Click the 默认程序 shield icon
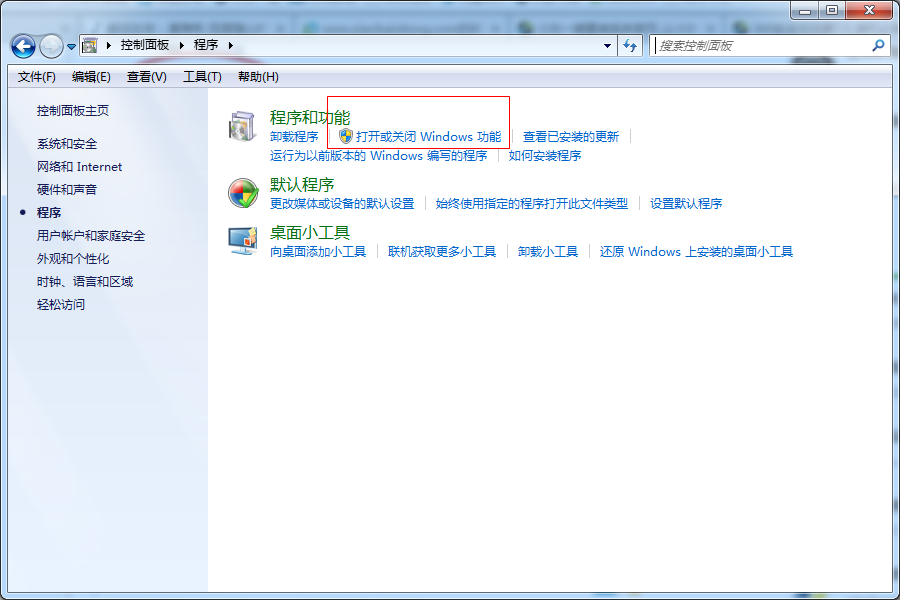This screenshot has width=900, height=600. coord(240,192)
